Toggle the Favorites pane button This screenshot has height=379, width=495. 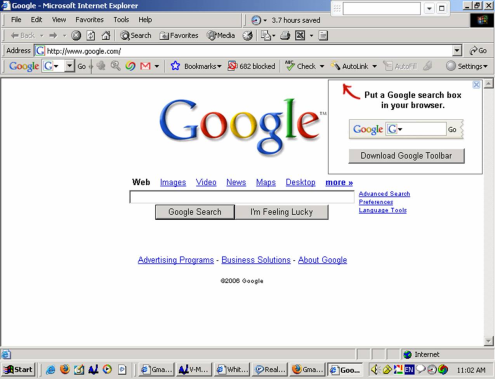pyautogui.click(x=179, y=35)
